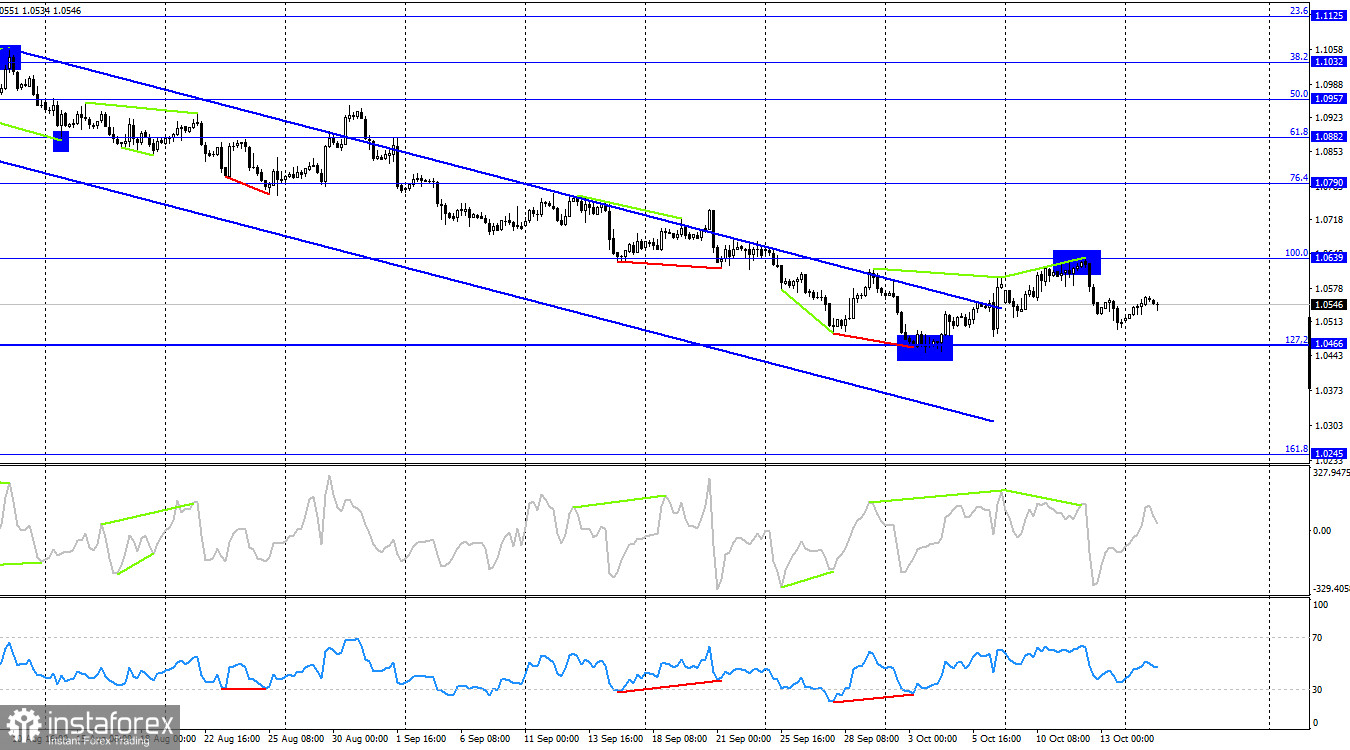The height and width of the screenshot is (750, 1350).
Task: Click the 25 Sep 16:00 date label
Action: [809, 740]
